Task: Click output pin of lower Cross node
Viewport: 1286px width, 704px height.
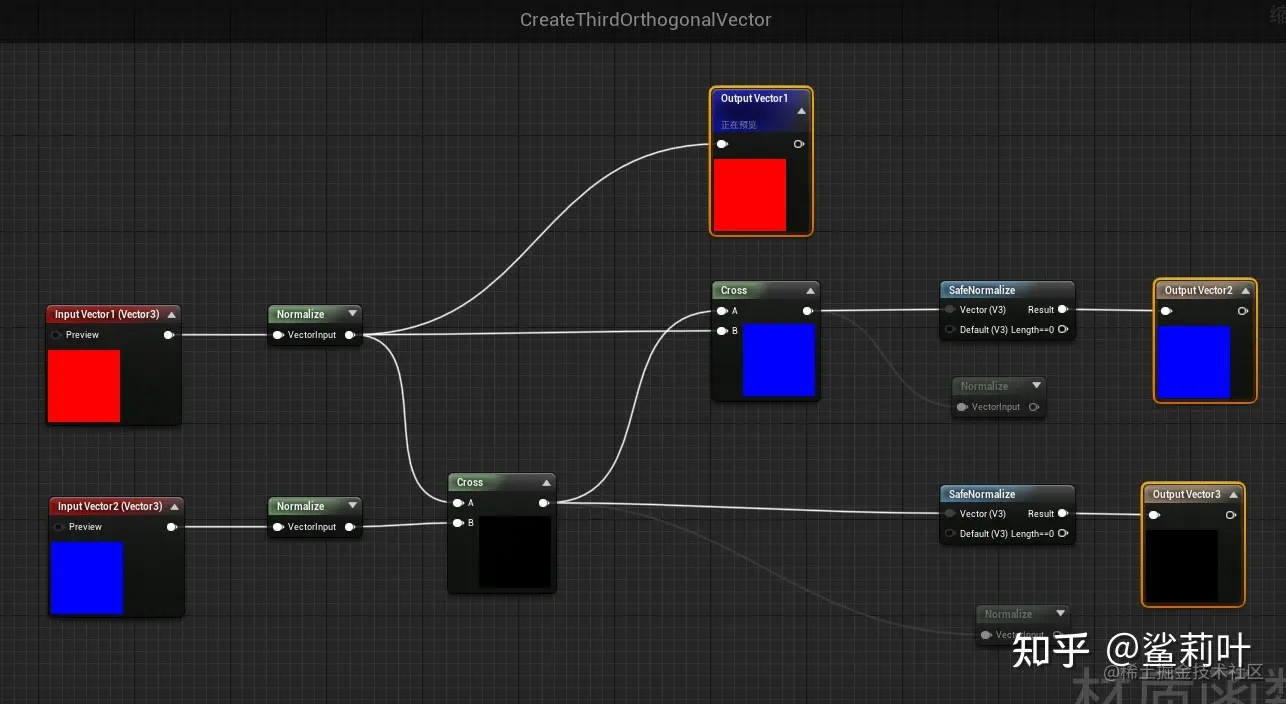Action: [x=544, y=503]
